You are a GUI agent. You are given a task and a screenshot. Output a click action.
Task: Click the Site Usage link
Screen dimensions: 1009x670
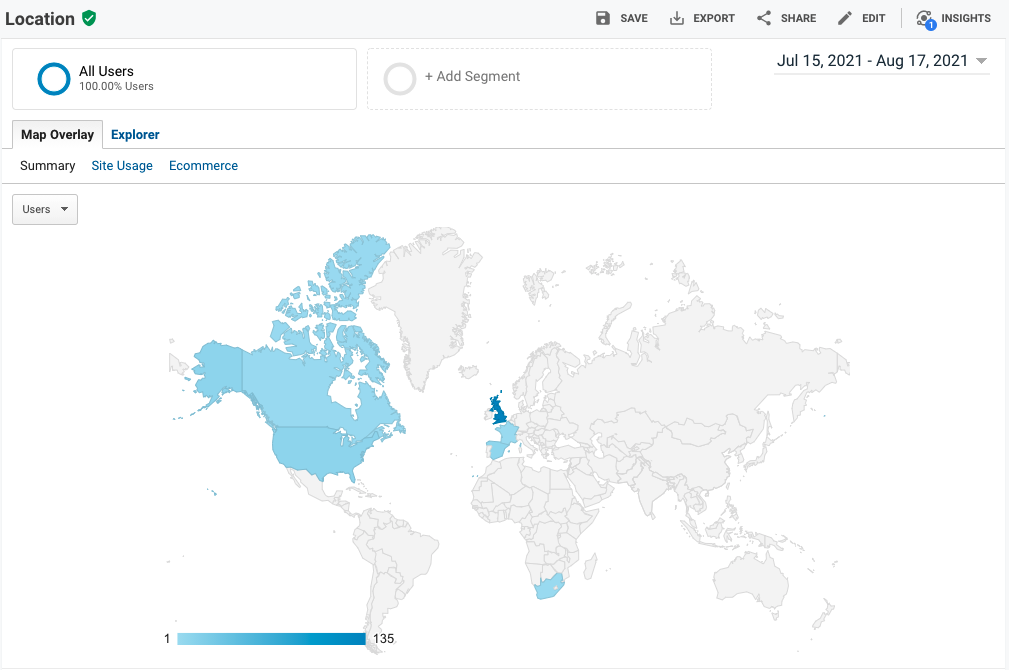121,165
